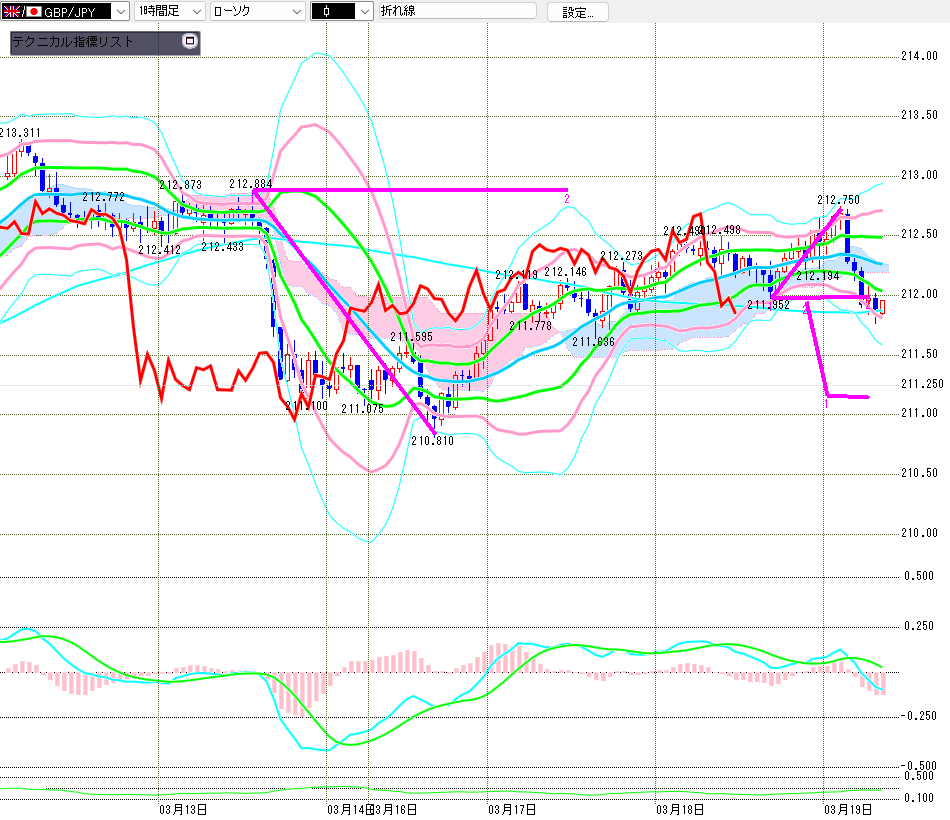Viewport: 950px width, 820px height.
Task: Click the 03月17日 date axis label
Action: pyautogui.click(x=512, y=808)
